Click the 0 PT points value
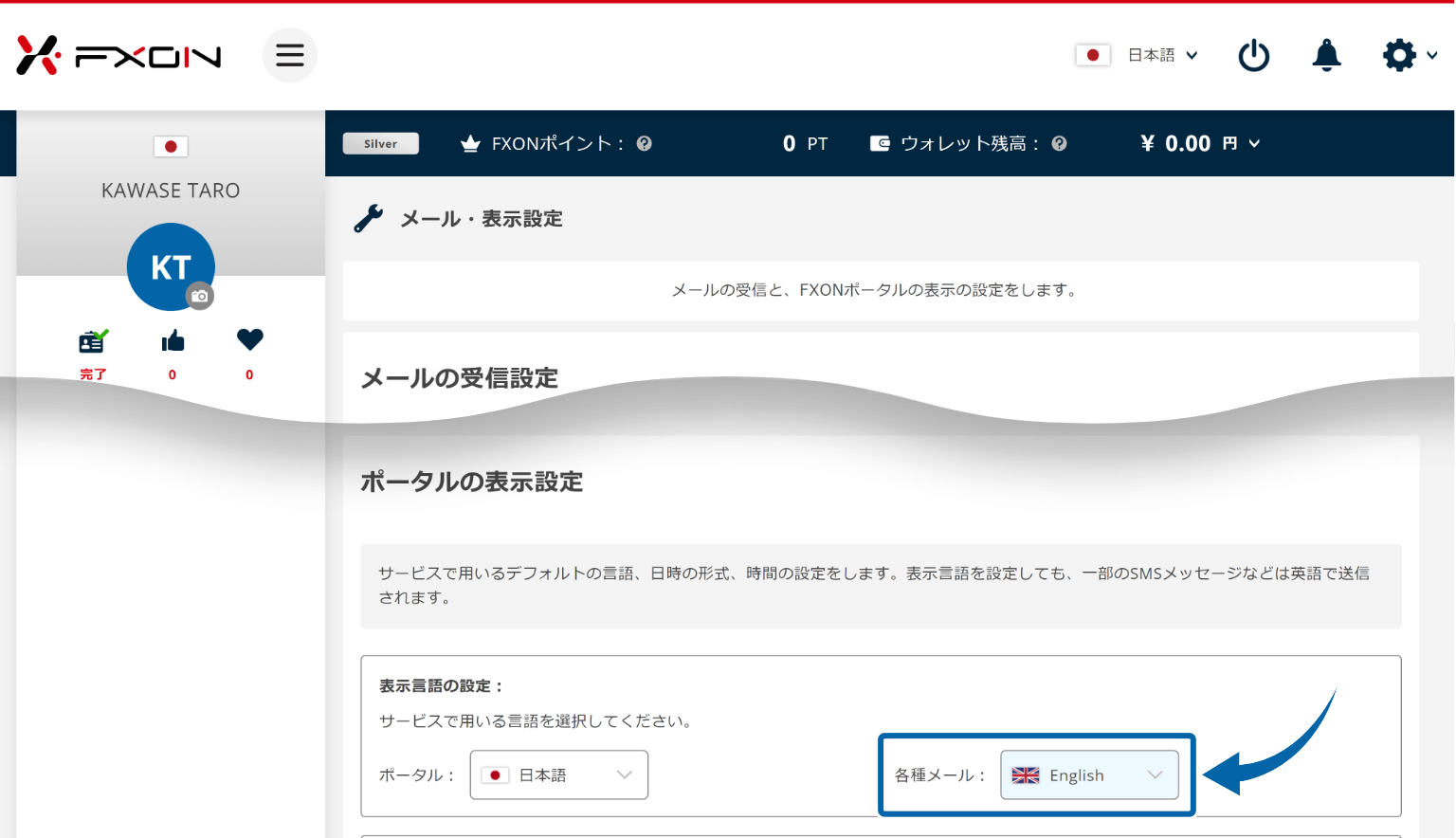 (805, 144)
